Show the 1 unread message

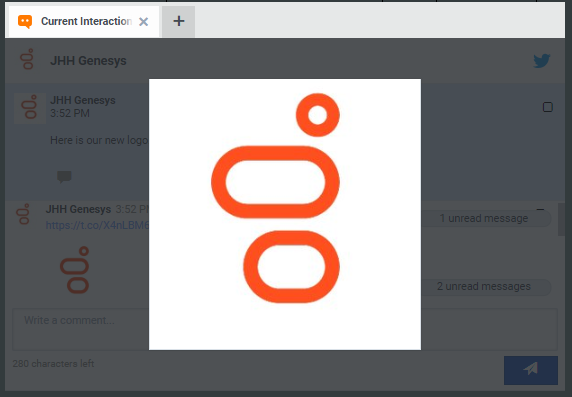486,219
